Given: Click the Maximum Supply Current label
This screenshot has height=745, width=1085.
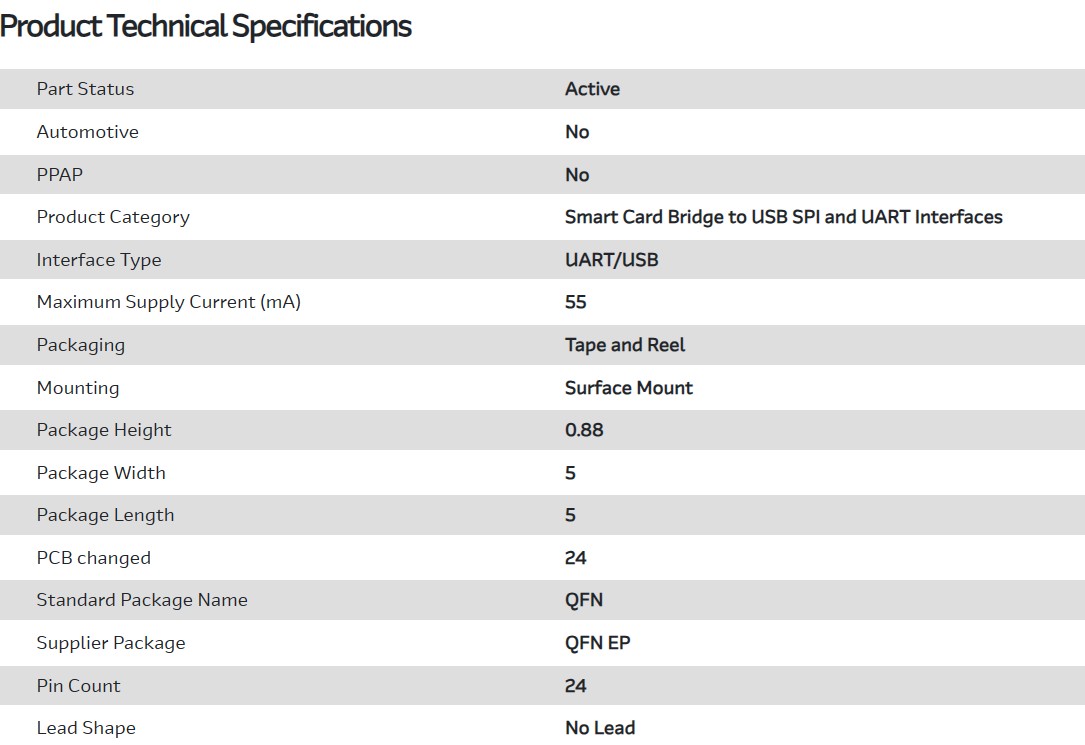Looking at the screenshot, I should click(168, 302).
